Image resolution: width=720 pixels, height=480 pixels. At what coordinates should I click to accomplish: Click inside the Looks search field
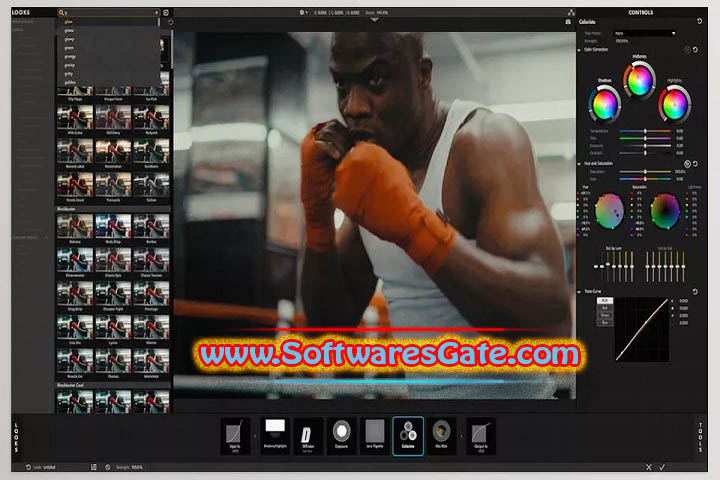pos(109,12)
